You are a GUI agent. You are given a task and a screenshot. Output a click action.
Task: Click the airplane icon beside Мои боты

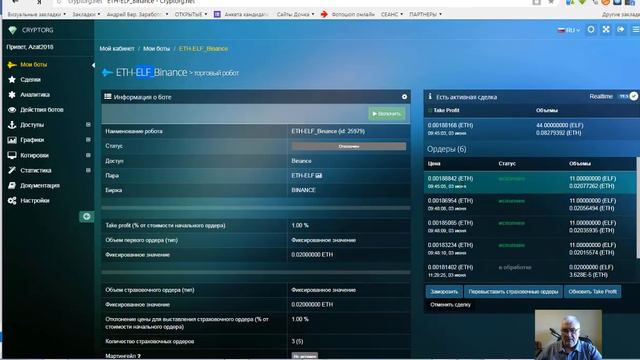tap(12, 64)
